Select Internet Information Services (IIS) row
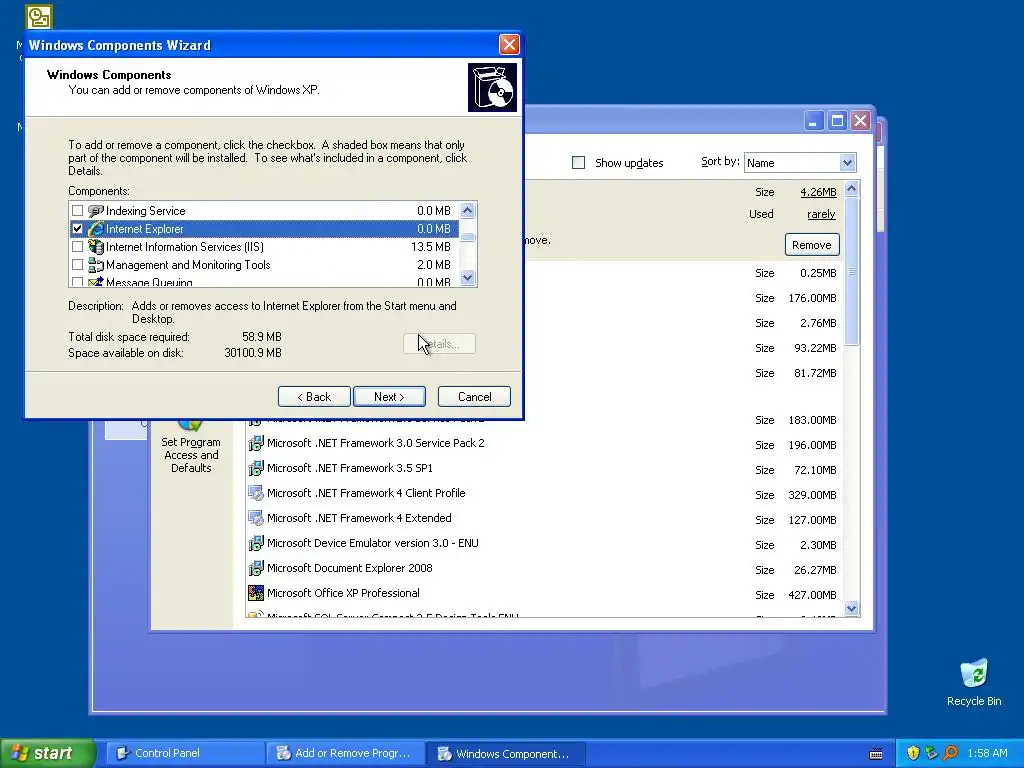The width and height of the screenshot is (1024, 768). pos(264,247)
